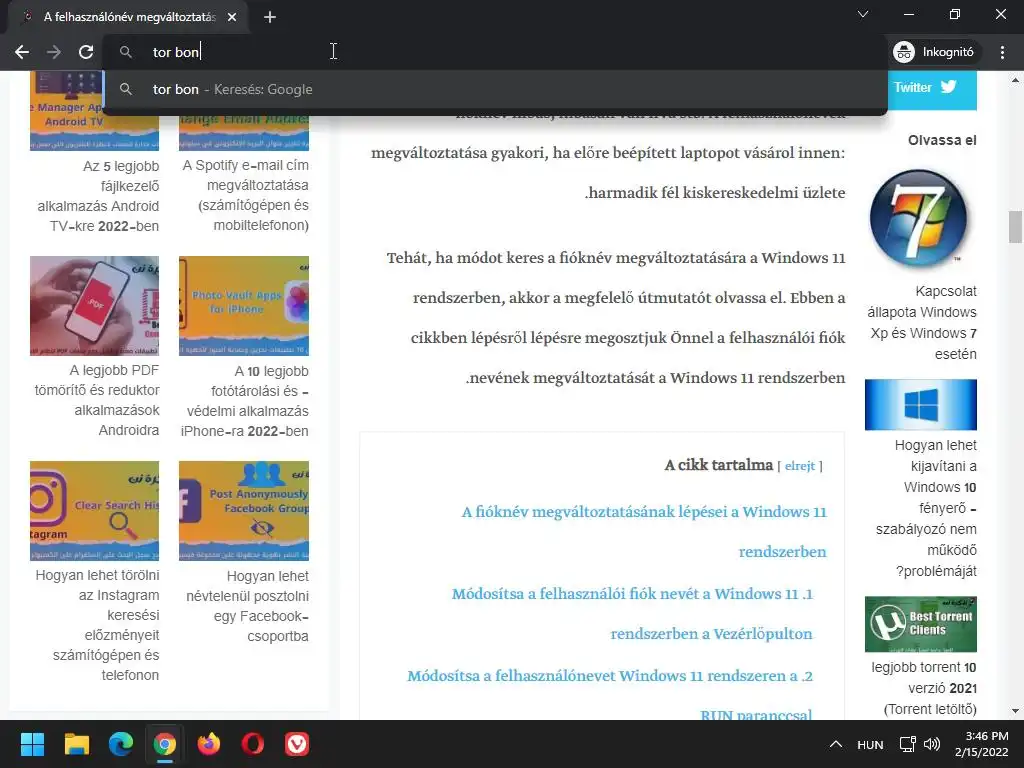Open the Instagram 'Clear Search History' thumbnail
Screen dimensions: 1024x768
point(95,511)
